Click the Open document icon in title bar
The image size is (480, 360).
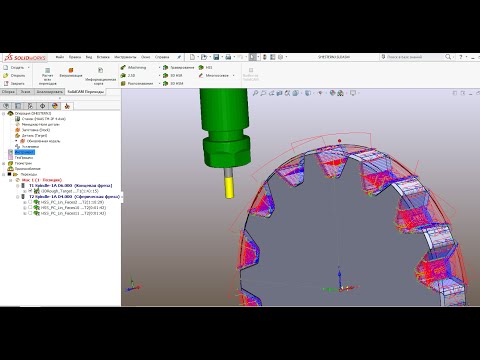point(204,57)
